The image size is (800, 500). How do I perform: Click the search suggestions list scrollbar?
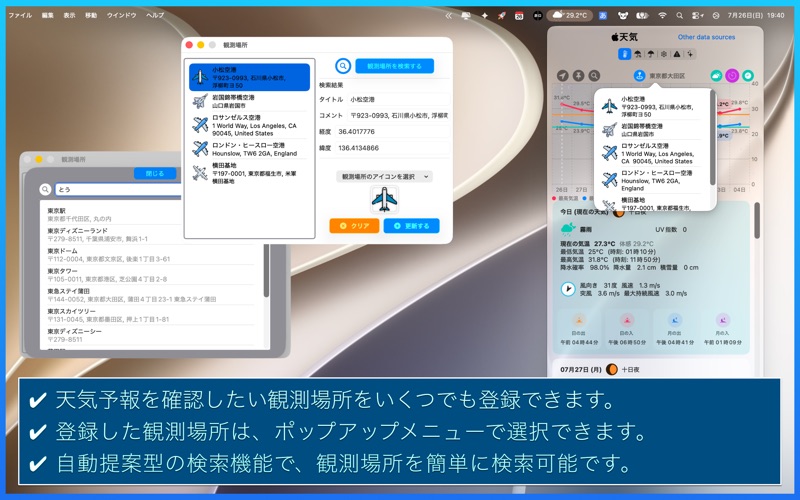tap(266, 270)
